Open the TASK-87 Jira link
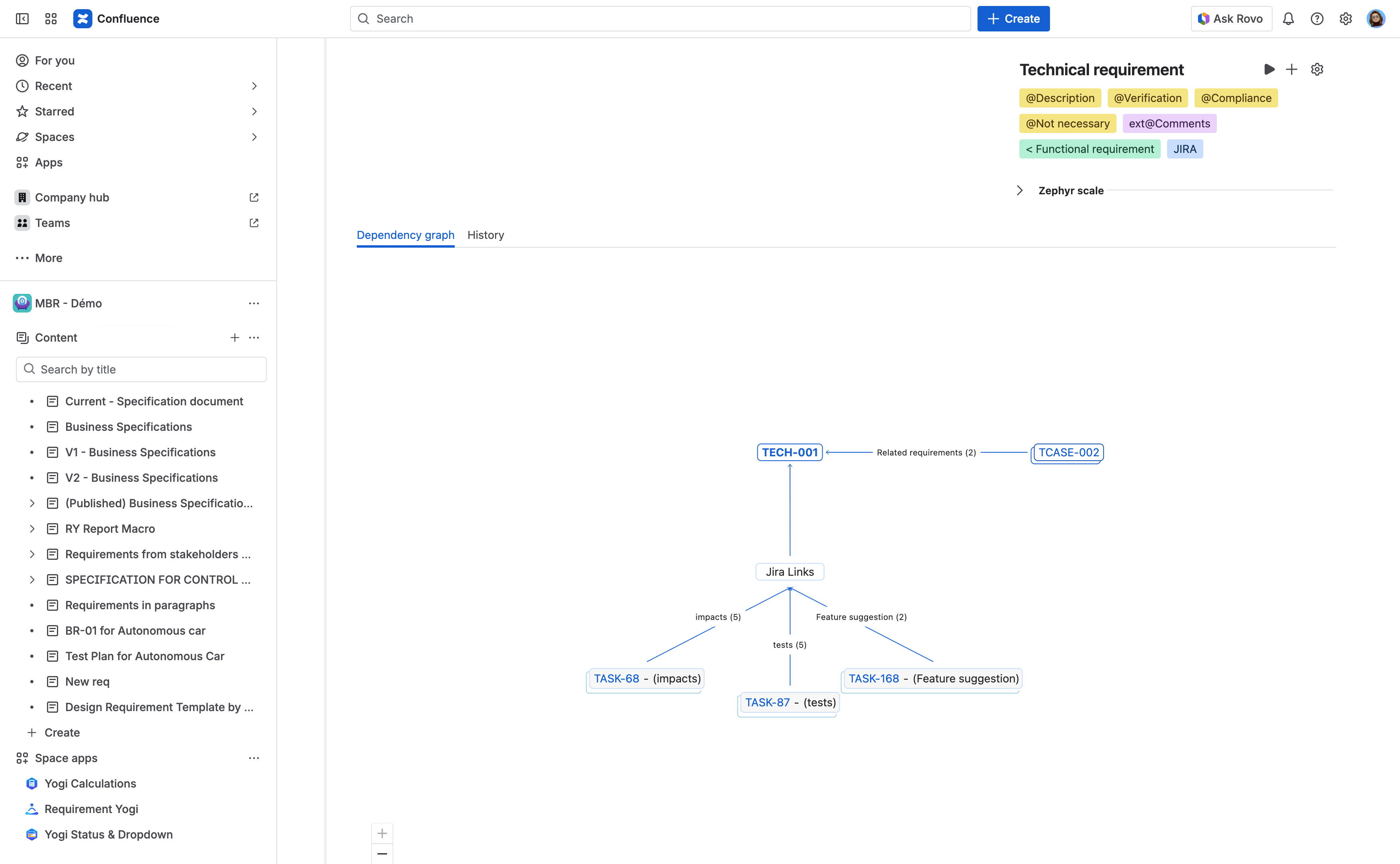Screen dimensions: 1400x864 (767, 702)
